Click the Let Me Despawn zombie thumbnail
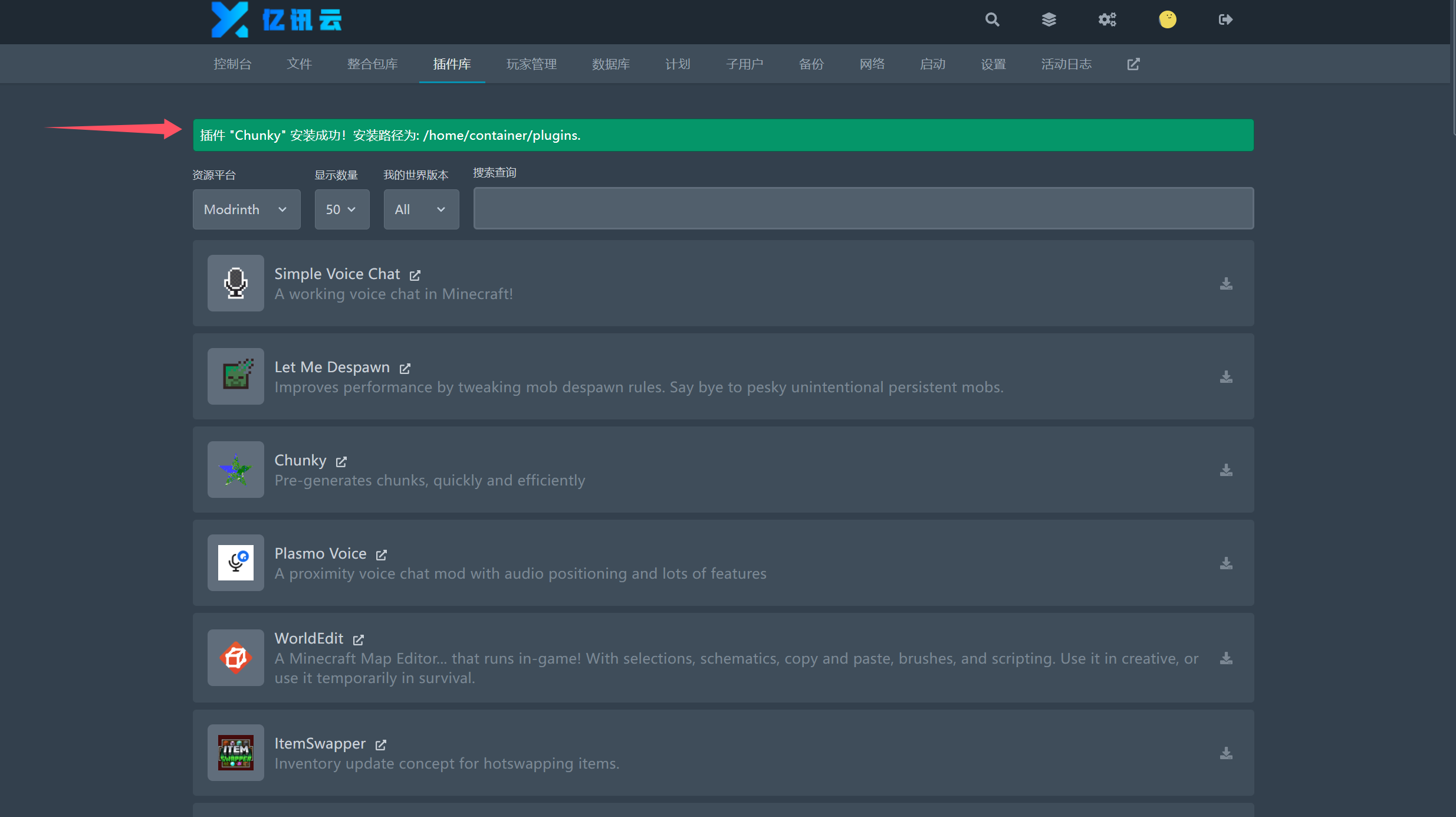Image resolution: width=1456 pixels, height=817 pixels. coord(235,376)
